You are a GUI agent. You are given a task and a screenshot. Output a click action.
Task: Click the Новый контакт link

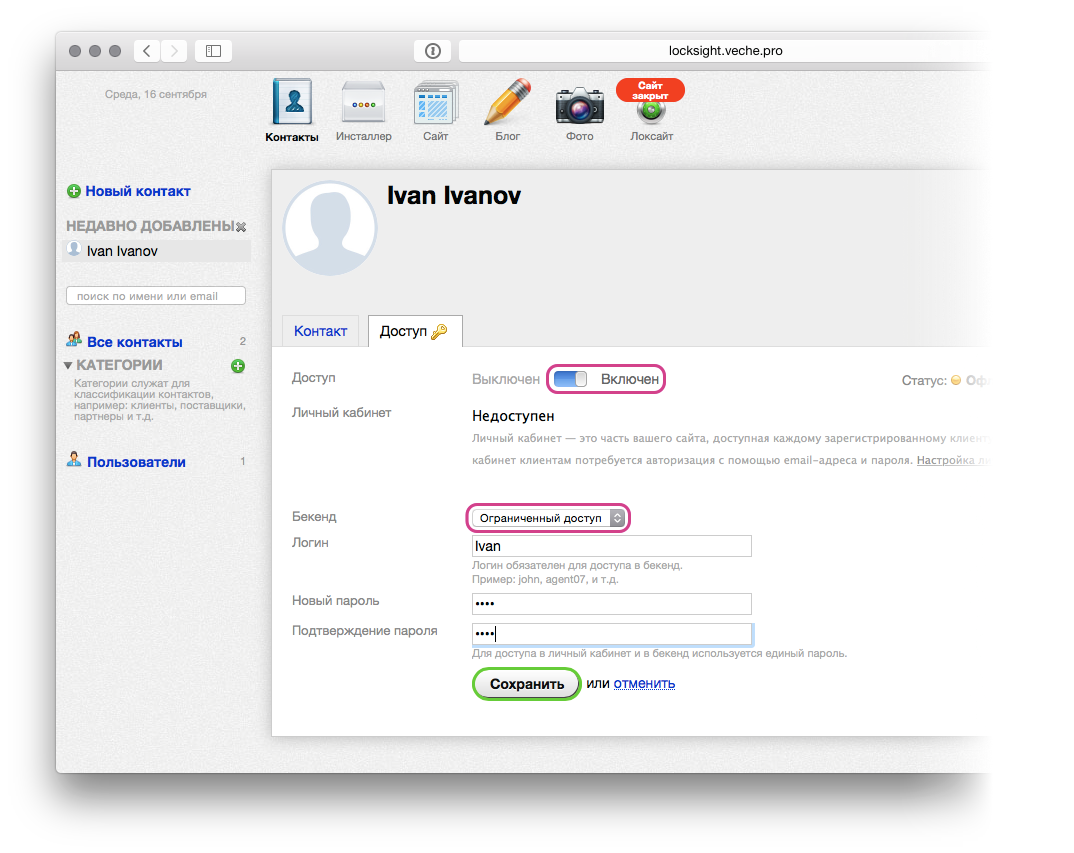click(138, 191)
